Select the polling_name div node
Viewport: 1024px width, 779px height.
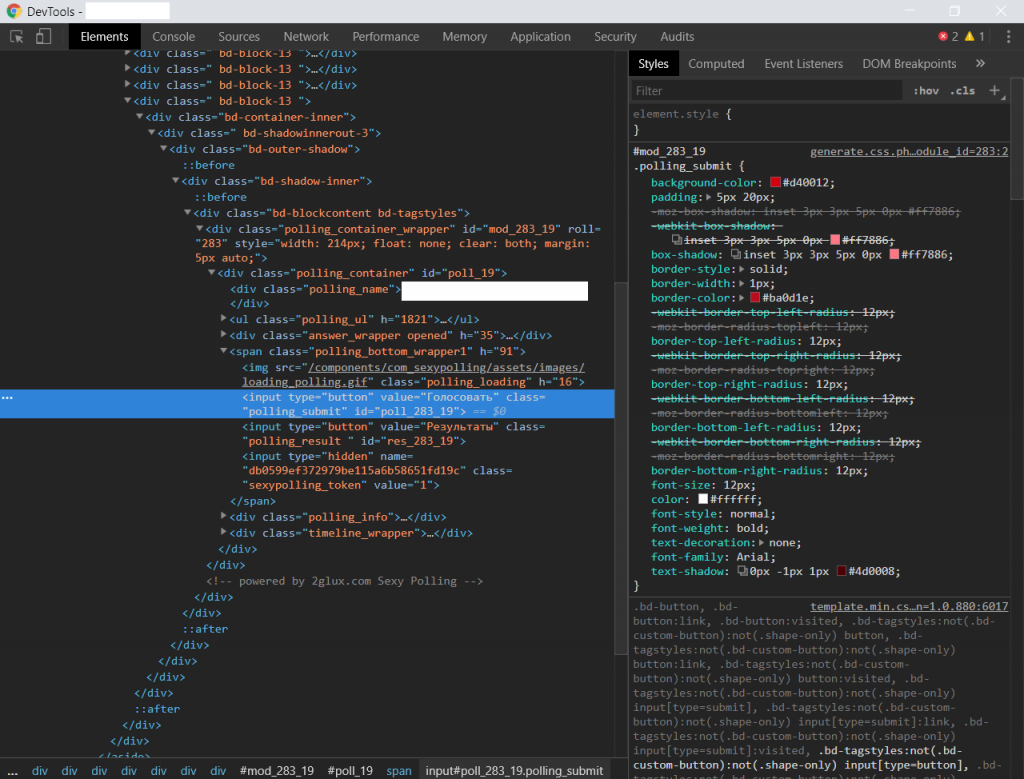(315, 289)
